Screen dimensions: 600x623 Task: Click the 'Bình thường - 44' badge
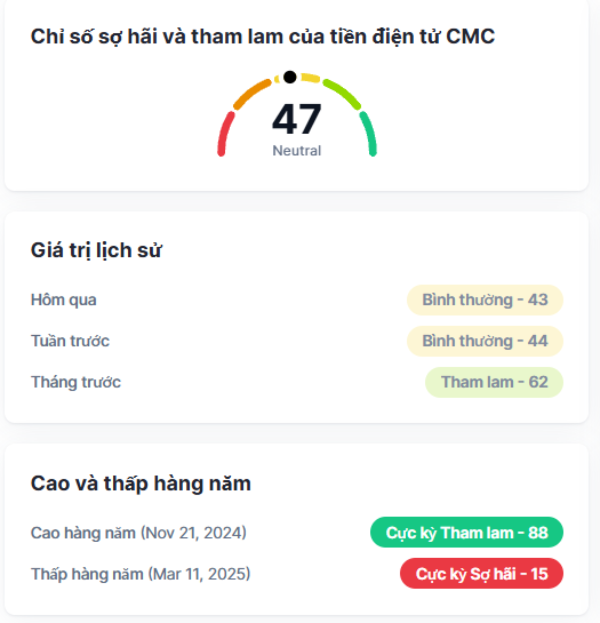(x=485, y=341)
